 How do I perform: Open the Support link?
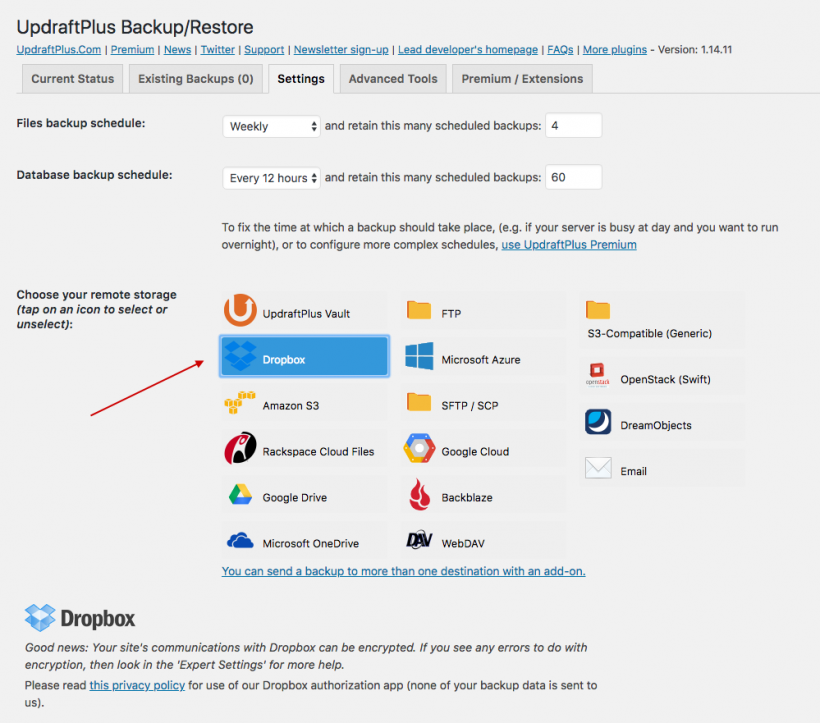[264, 50]
